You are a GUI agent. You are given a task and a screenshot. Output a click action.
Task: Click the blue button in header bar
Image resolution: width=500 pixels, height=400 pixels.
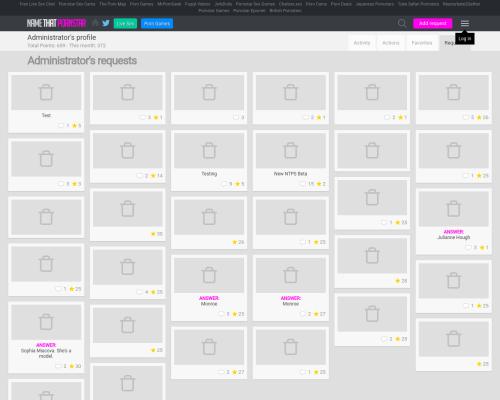pyautogui.click(x=157, y=24)
